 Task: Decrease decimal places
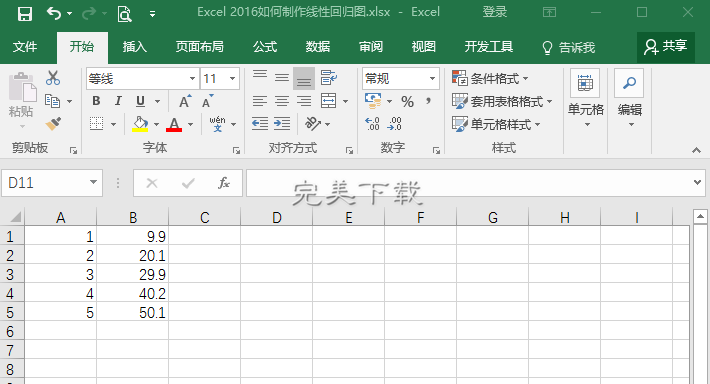coord(394,124)
